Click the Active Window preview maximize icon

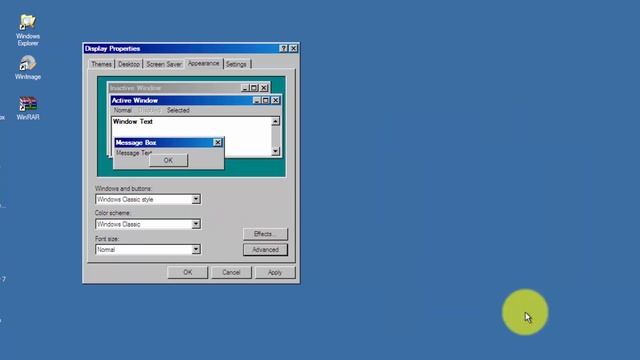tap(266, 100)
